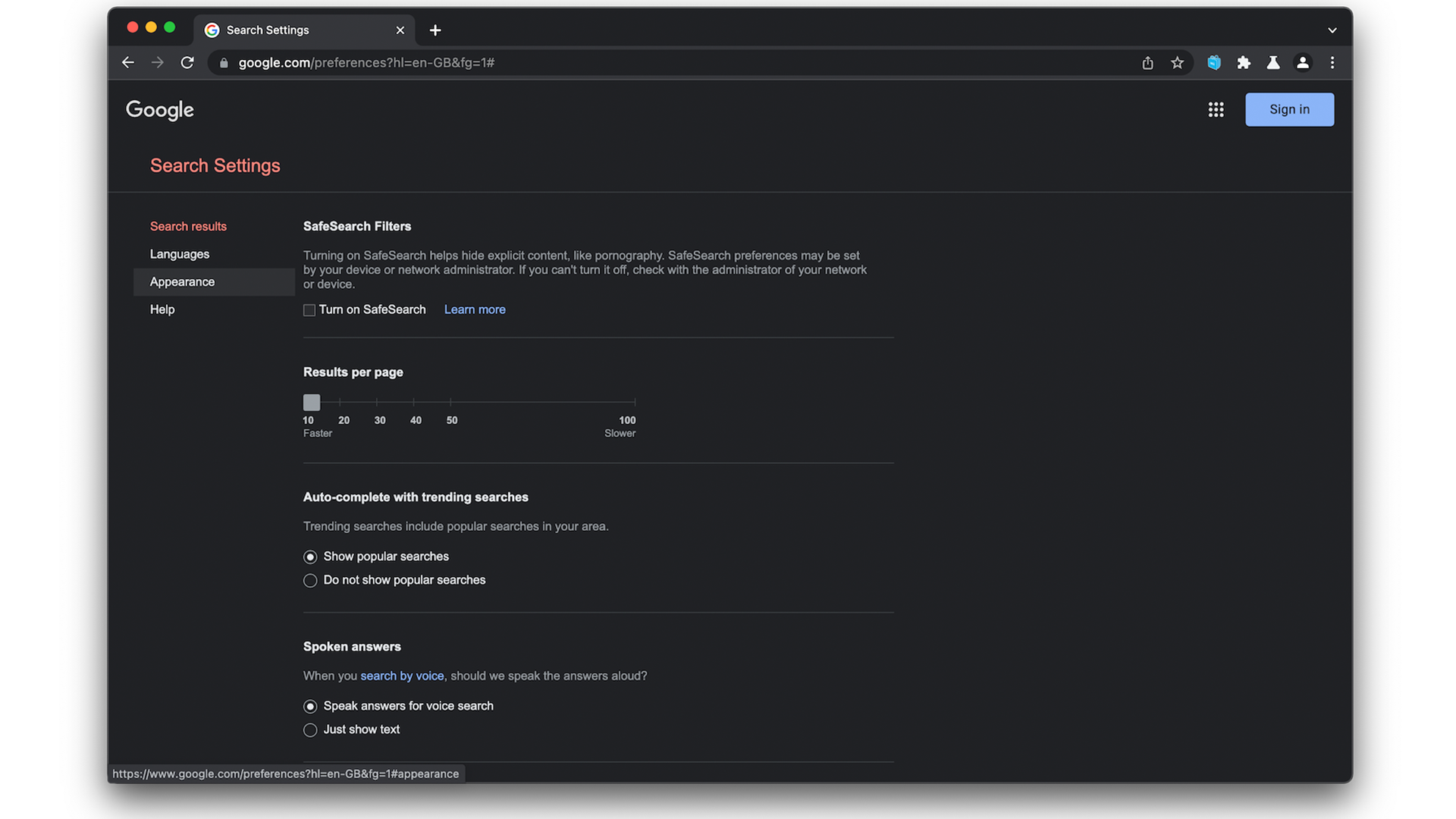1456x819 pixels.
Task: Select Just show text option
Action: tap(310, 730)
